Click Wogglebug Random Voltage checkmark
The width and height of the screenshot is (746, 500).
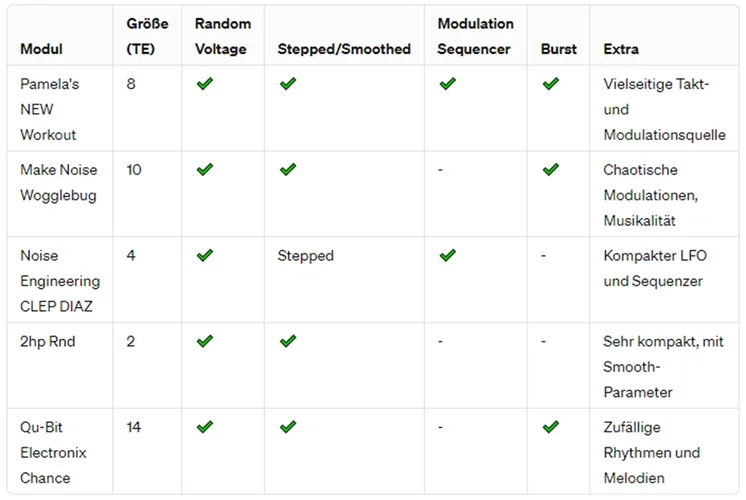coord(205,170)
